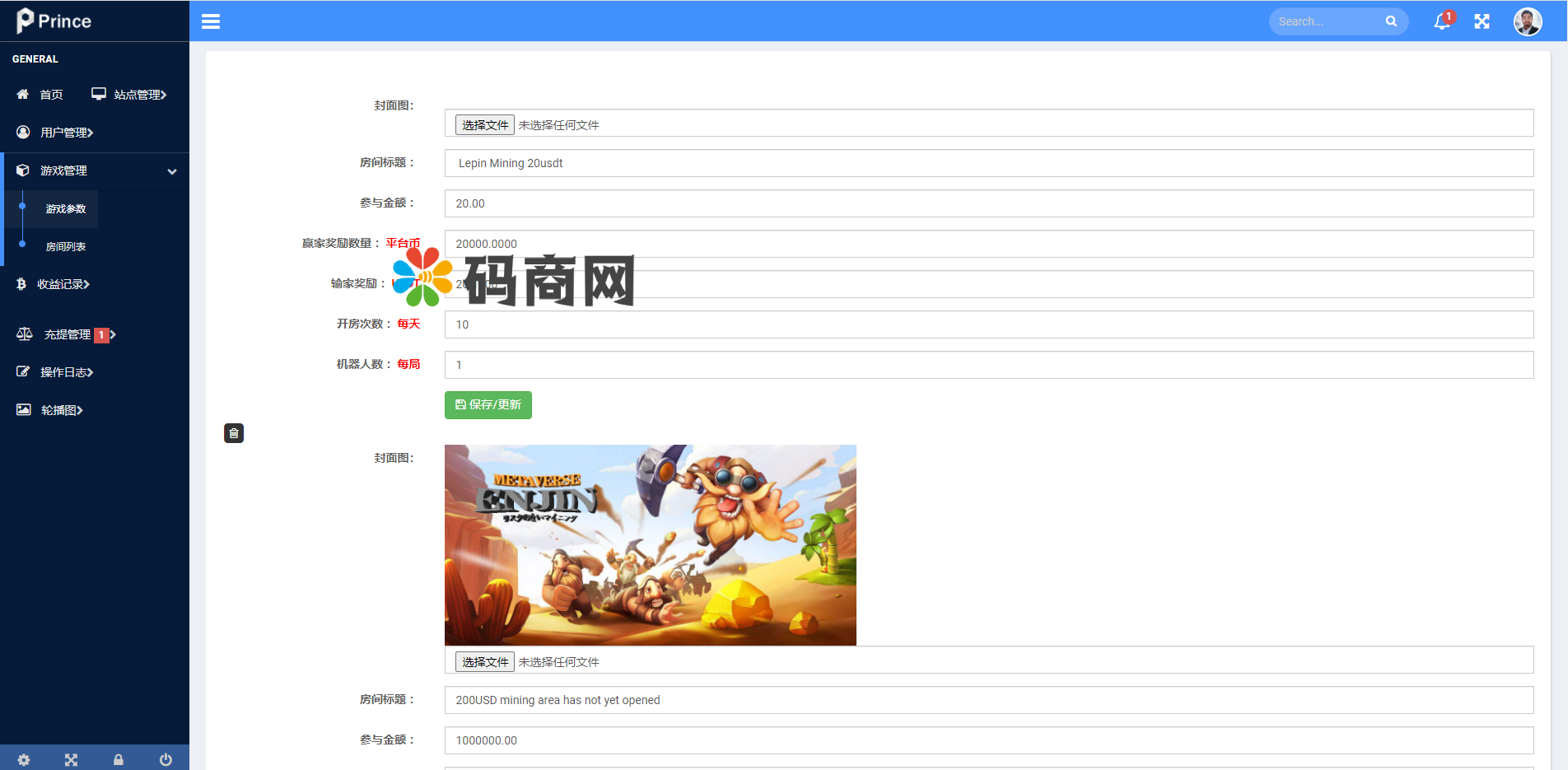Click the Metaverse Enjin cover image
This screenshot has height=770, width=1568.
tap(650, 545)
